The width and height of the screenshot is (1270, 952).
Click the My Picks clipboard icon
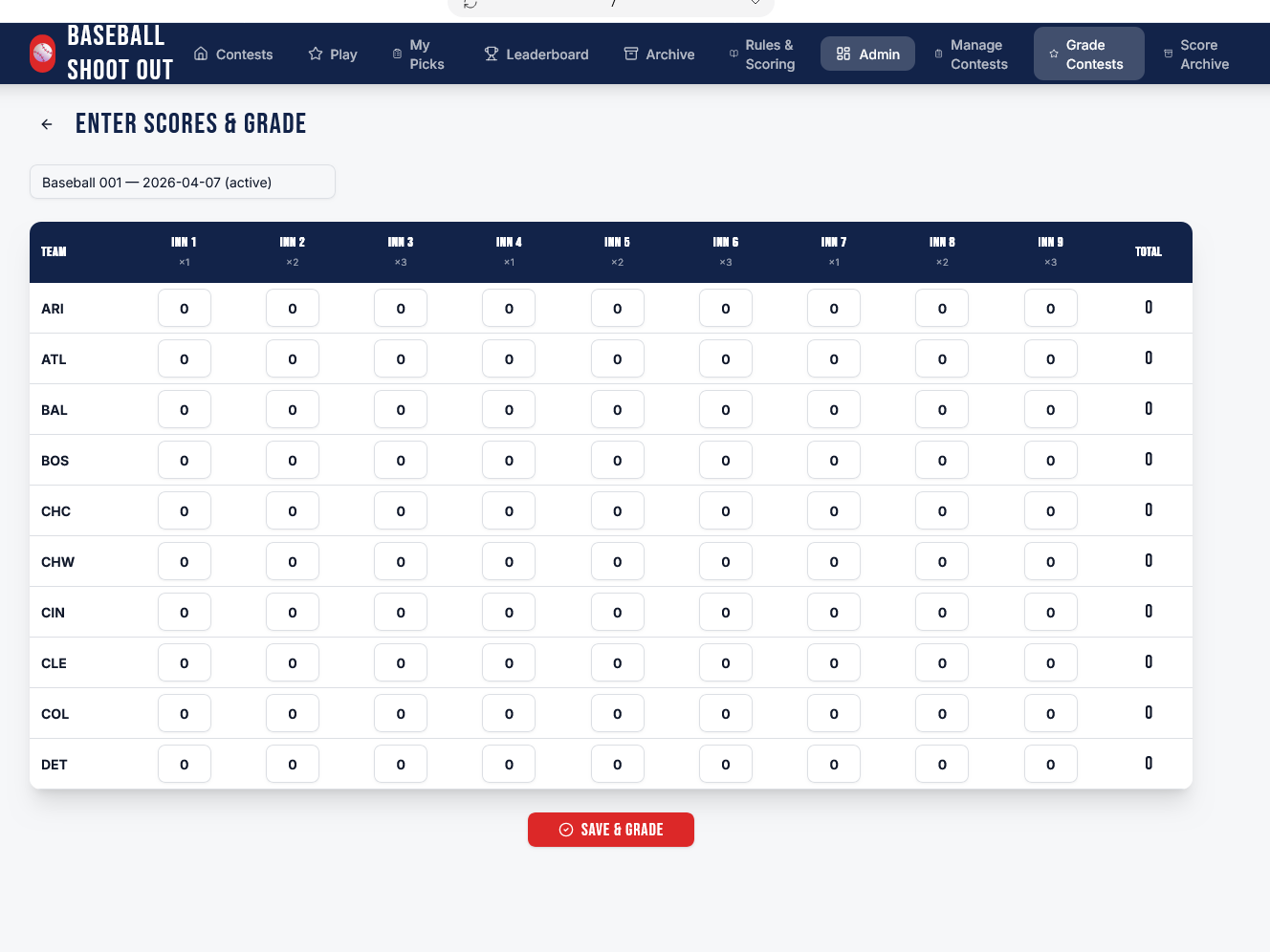397,54
